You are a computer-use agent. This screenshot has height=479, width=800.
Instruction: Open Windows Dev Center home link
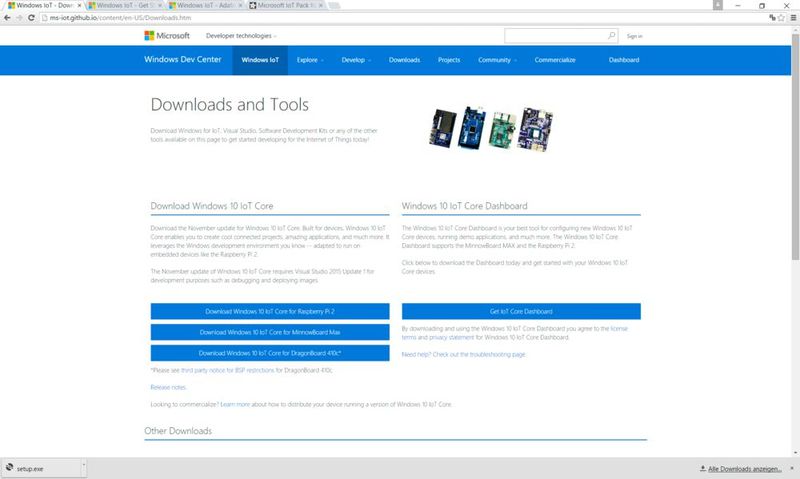[x=183, y=59]
